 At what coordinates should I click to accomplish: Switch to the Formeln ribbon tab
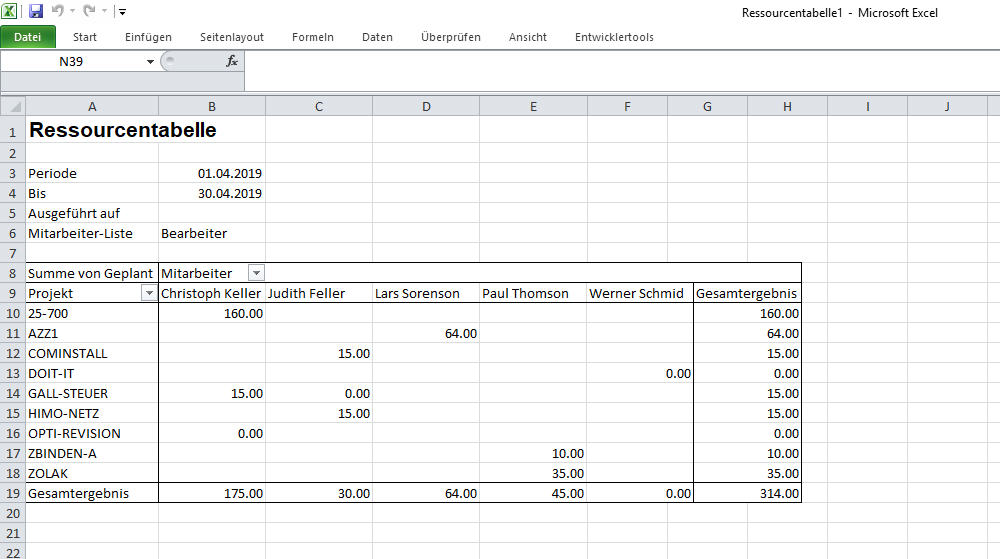(312, 37)
